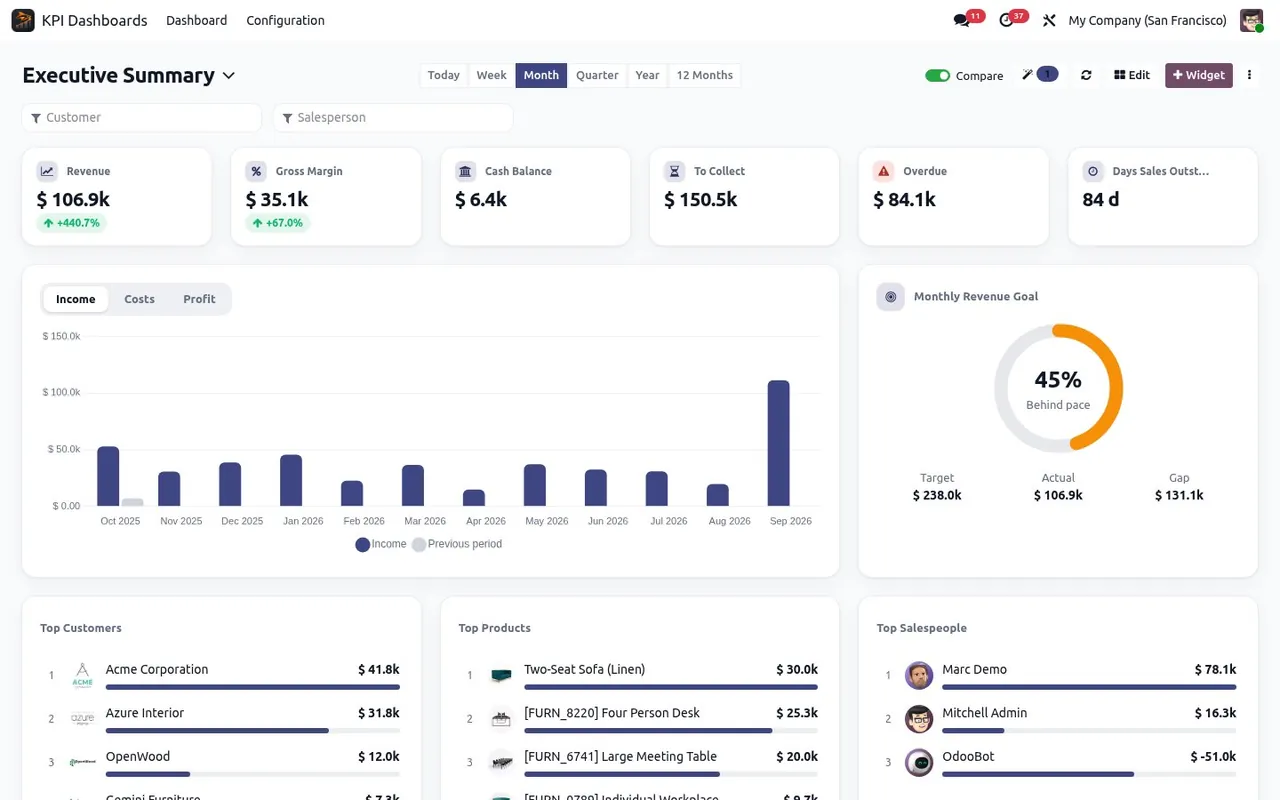Open the Configuration menu
Image resolution: width=1280 pixels, height=800 pixels.
click(285, 20)
